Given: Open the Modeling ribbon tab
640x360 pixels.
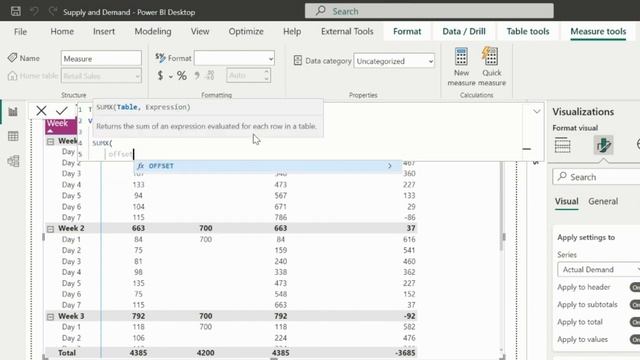Looking at the screenshot, I should pos(153,31).
